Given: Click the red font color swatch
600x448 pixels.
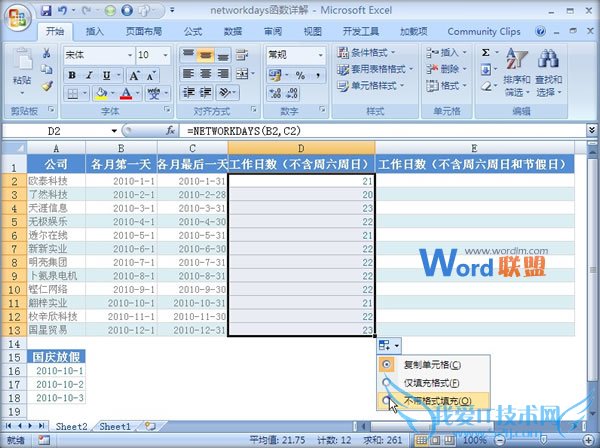Looking at the screenshot, I should tap(126, 93).
